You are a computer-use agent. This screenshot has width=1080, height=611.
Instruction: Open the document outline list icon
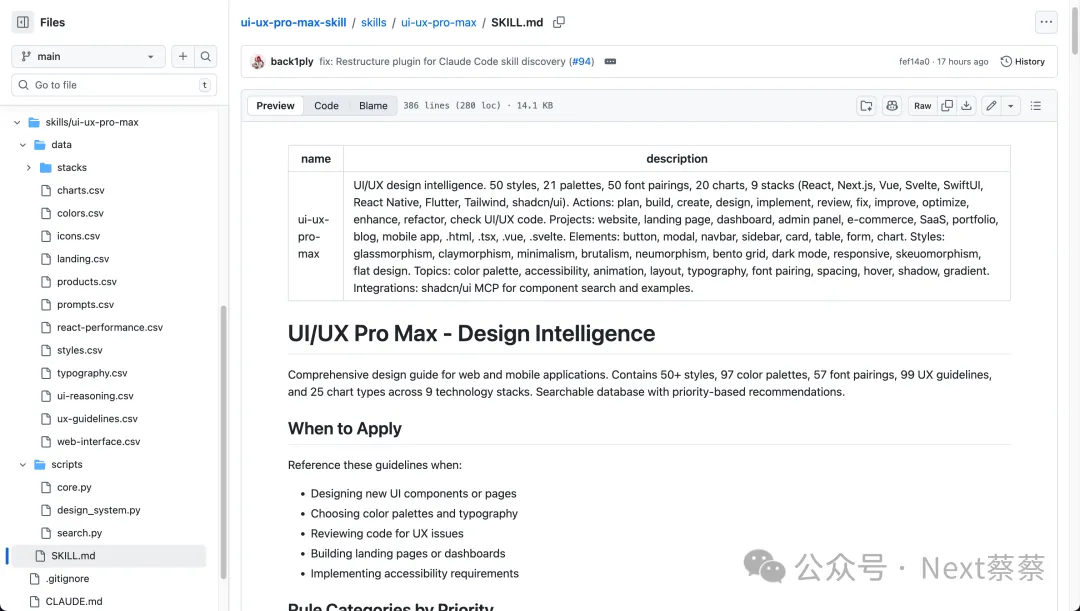point(1036,106)
